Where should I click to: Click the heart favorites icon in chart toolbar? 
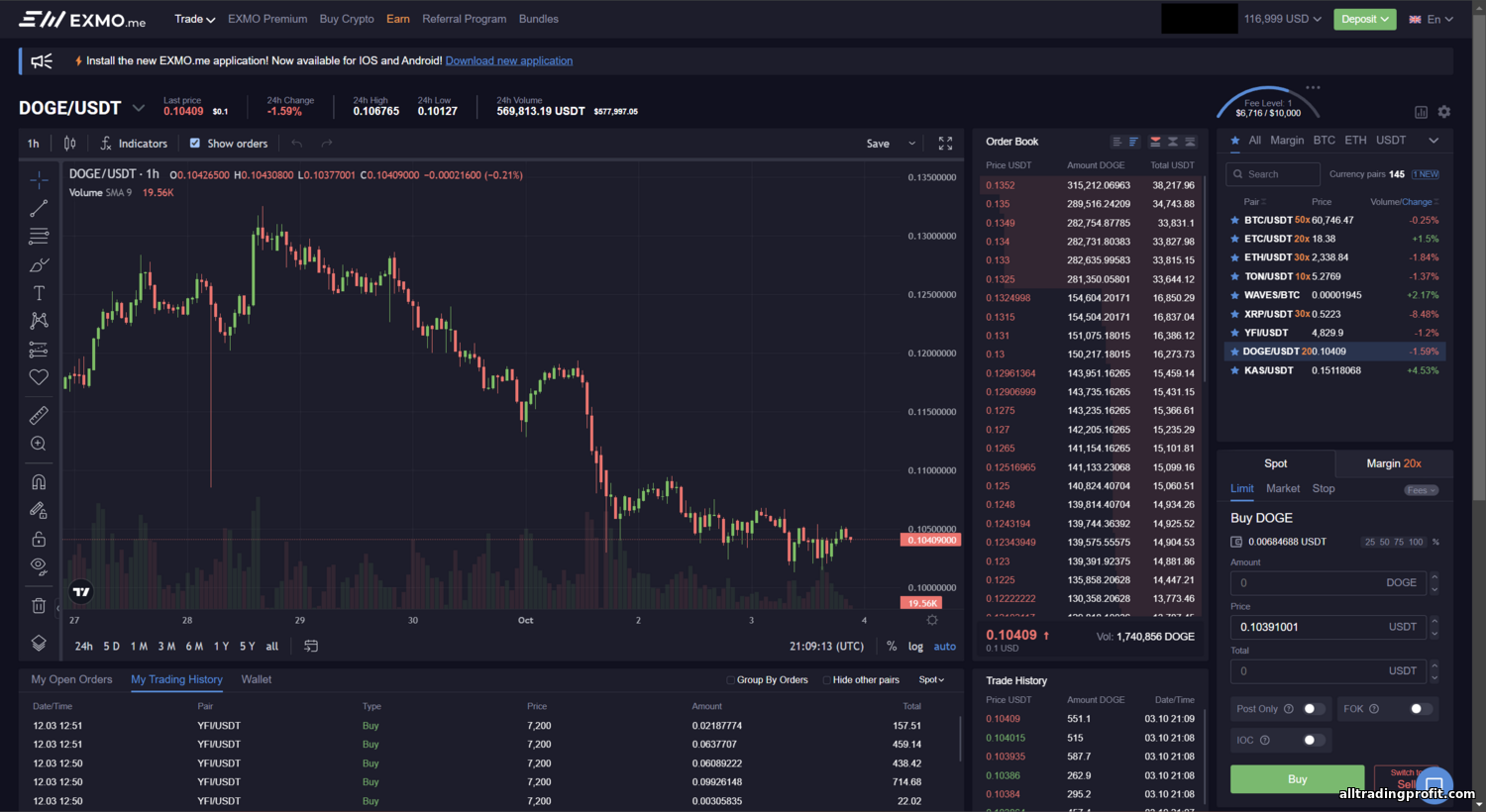coord(39,377)
